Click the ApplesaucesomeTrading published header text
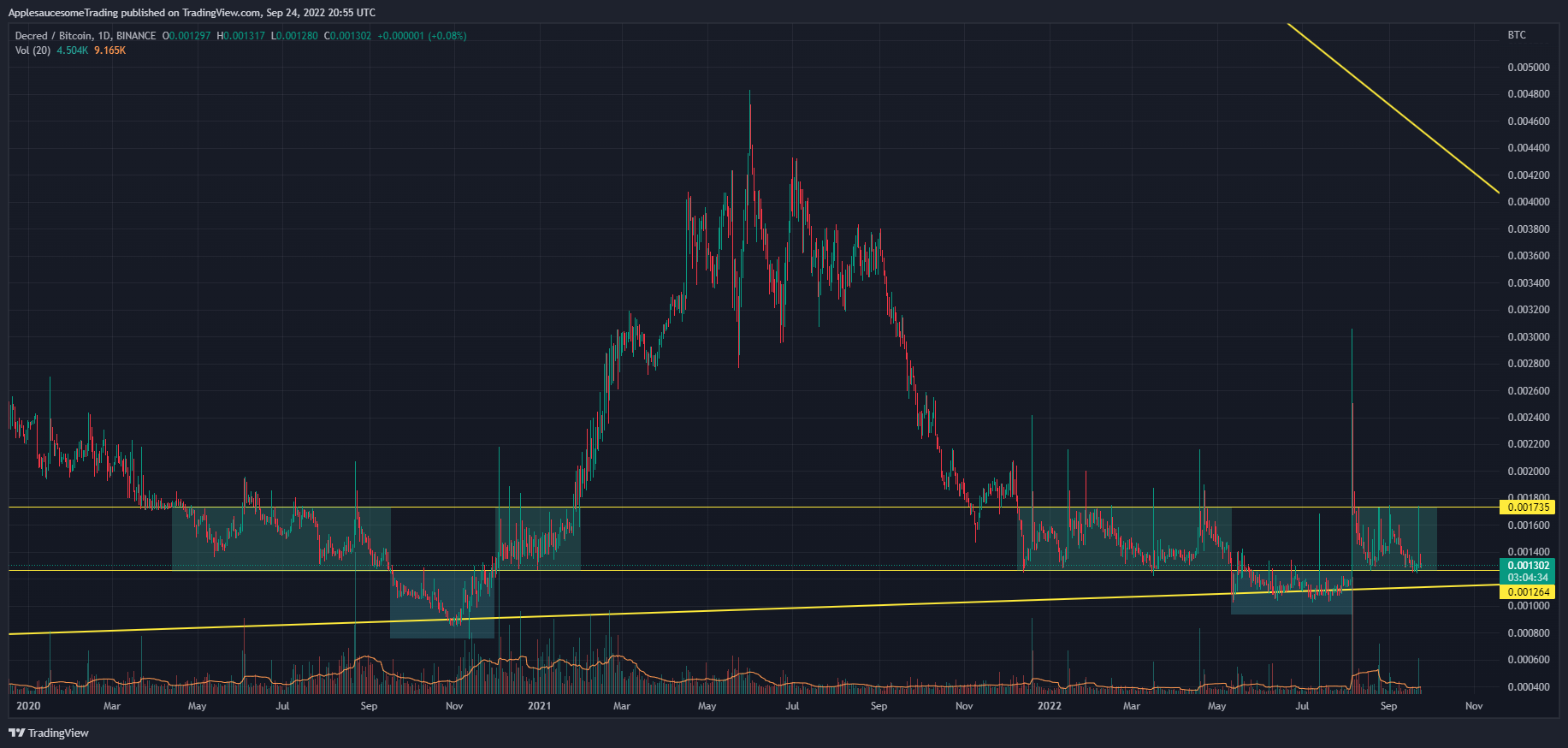Viewport: 1568px width, 748px height. click(192, 13)
